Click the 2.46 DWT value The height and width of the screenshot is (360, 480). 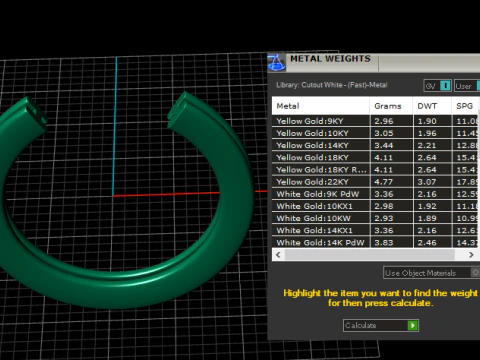click(x=427, y=242)
